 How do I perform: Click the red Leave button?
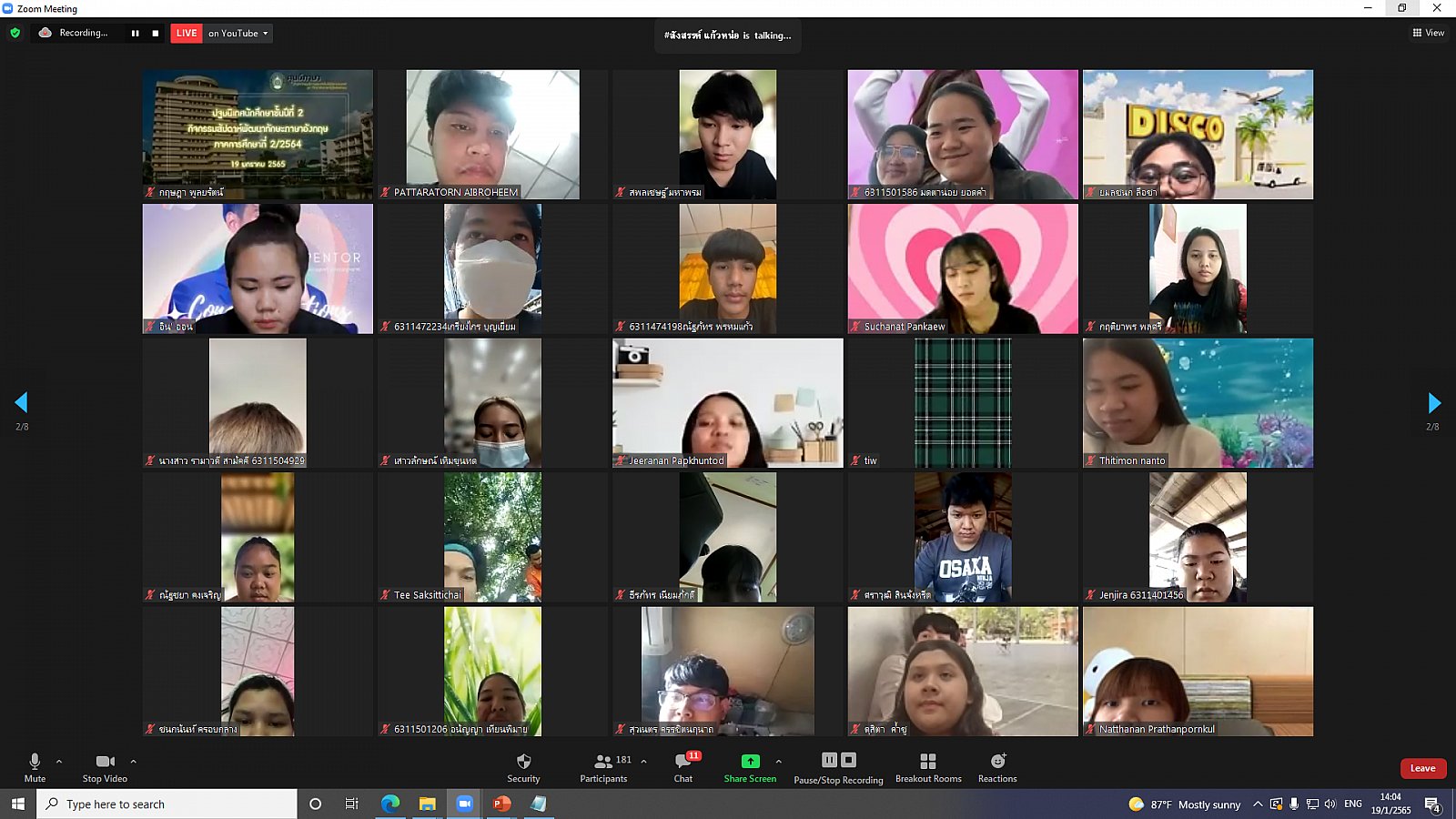pos(1422,768)
